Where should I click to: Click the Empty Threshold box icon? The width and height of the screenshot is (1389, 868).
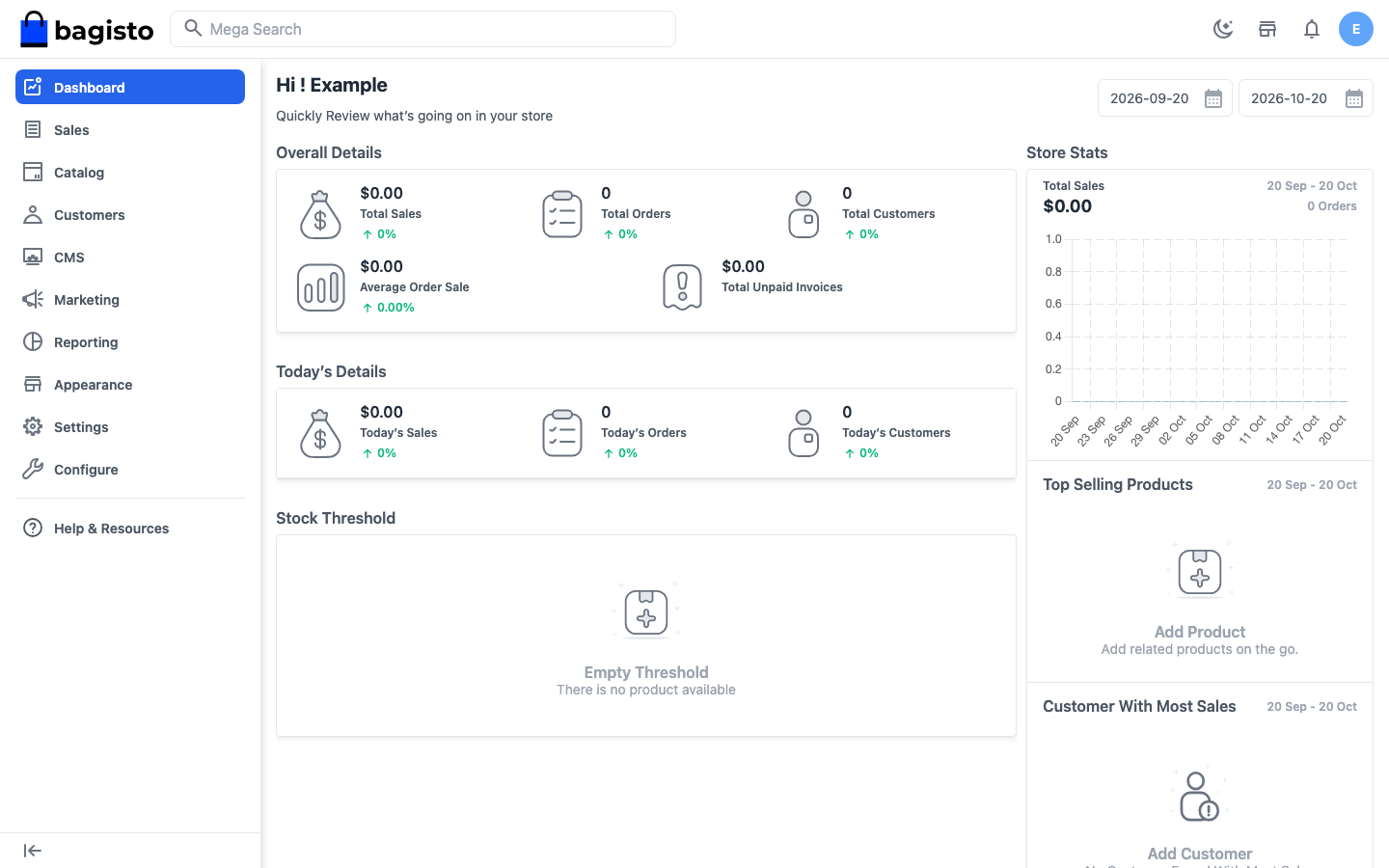(646, 611)
